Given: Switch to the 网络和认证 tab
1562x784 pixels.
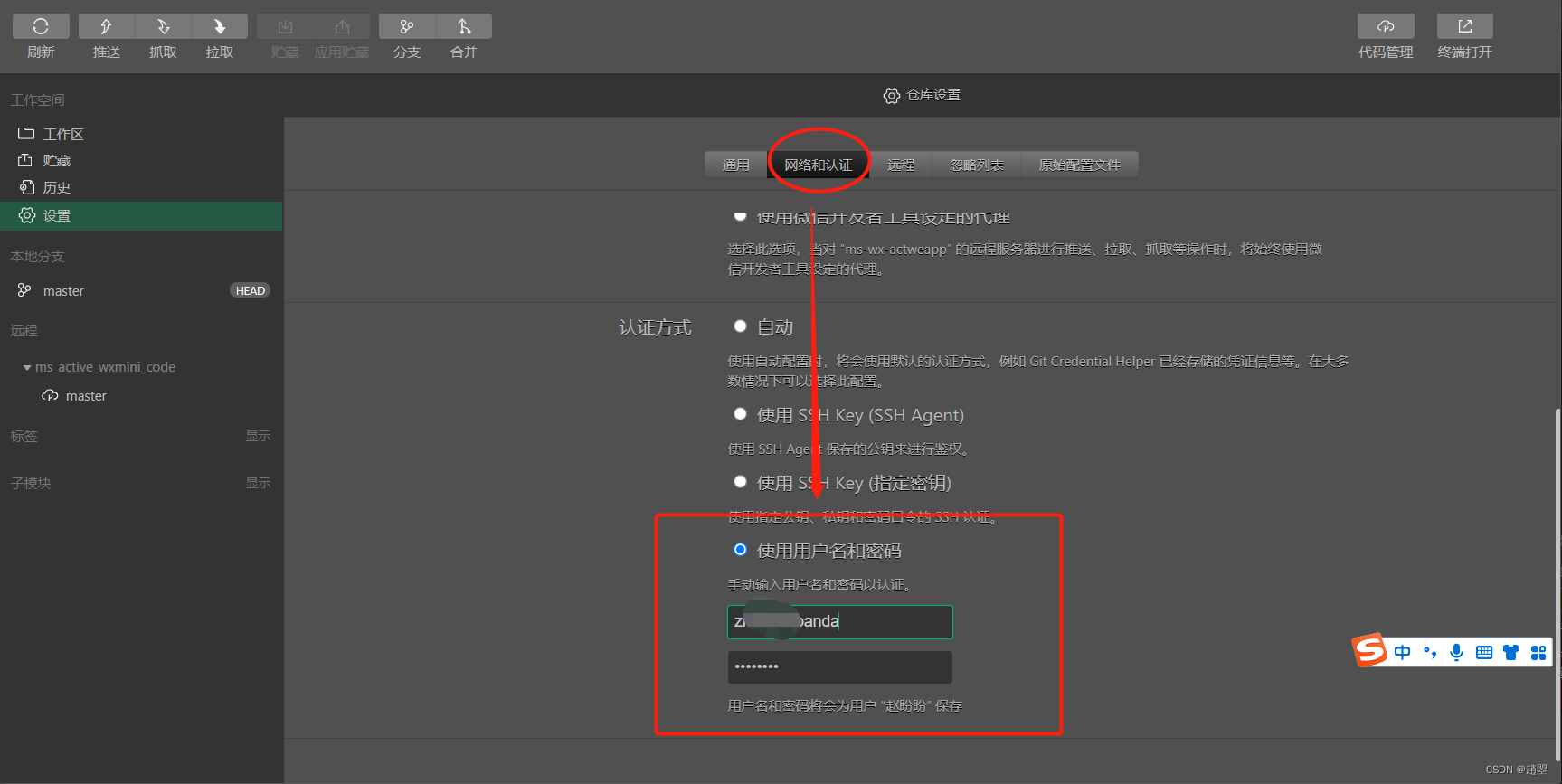Looking at the screenshot, I should point(819,165).
